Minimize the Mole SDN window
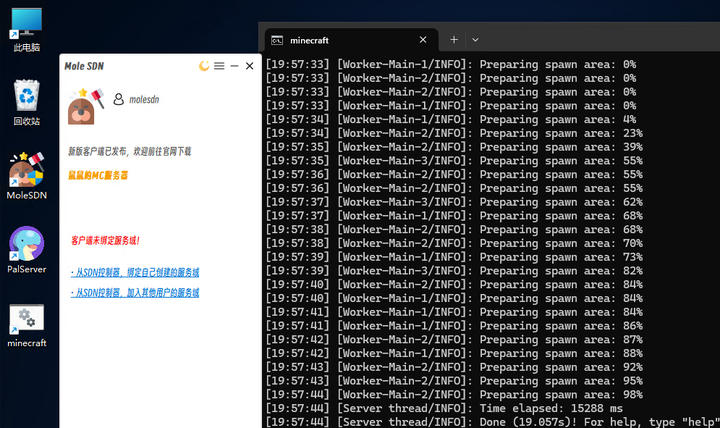The width and height of the screenshot is (720, 428). tap(234, 66)
